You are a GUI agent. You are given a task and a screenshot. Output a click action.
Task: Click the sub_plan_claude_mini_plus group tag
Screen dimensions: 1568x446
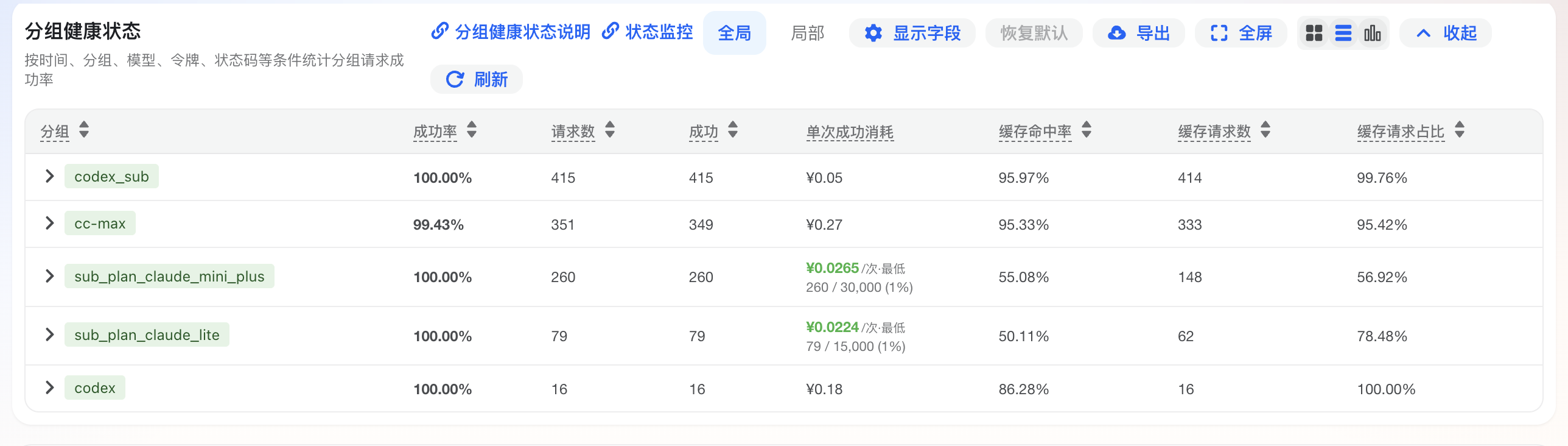[x=169, y=276]
